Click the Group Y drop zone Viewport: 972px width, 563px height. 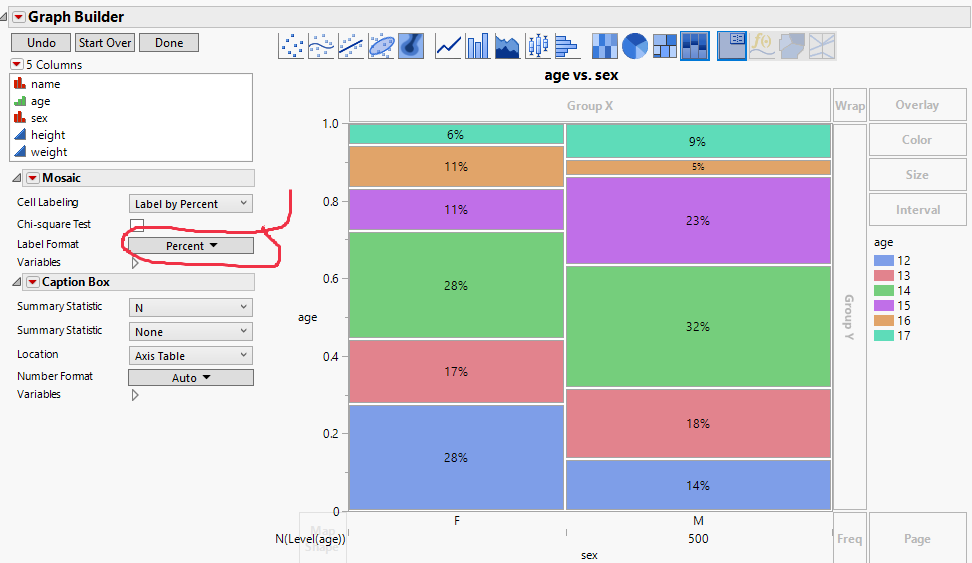849,317
